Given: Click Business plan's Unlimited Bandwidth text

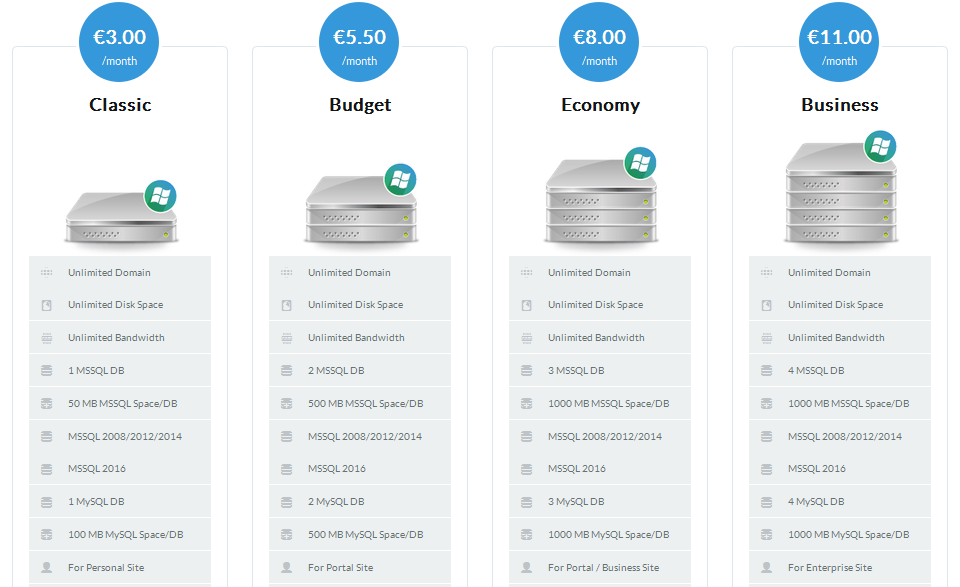Looking at the screenshot, I should (836, 338).
